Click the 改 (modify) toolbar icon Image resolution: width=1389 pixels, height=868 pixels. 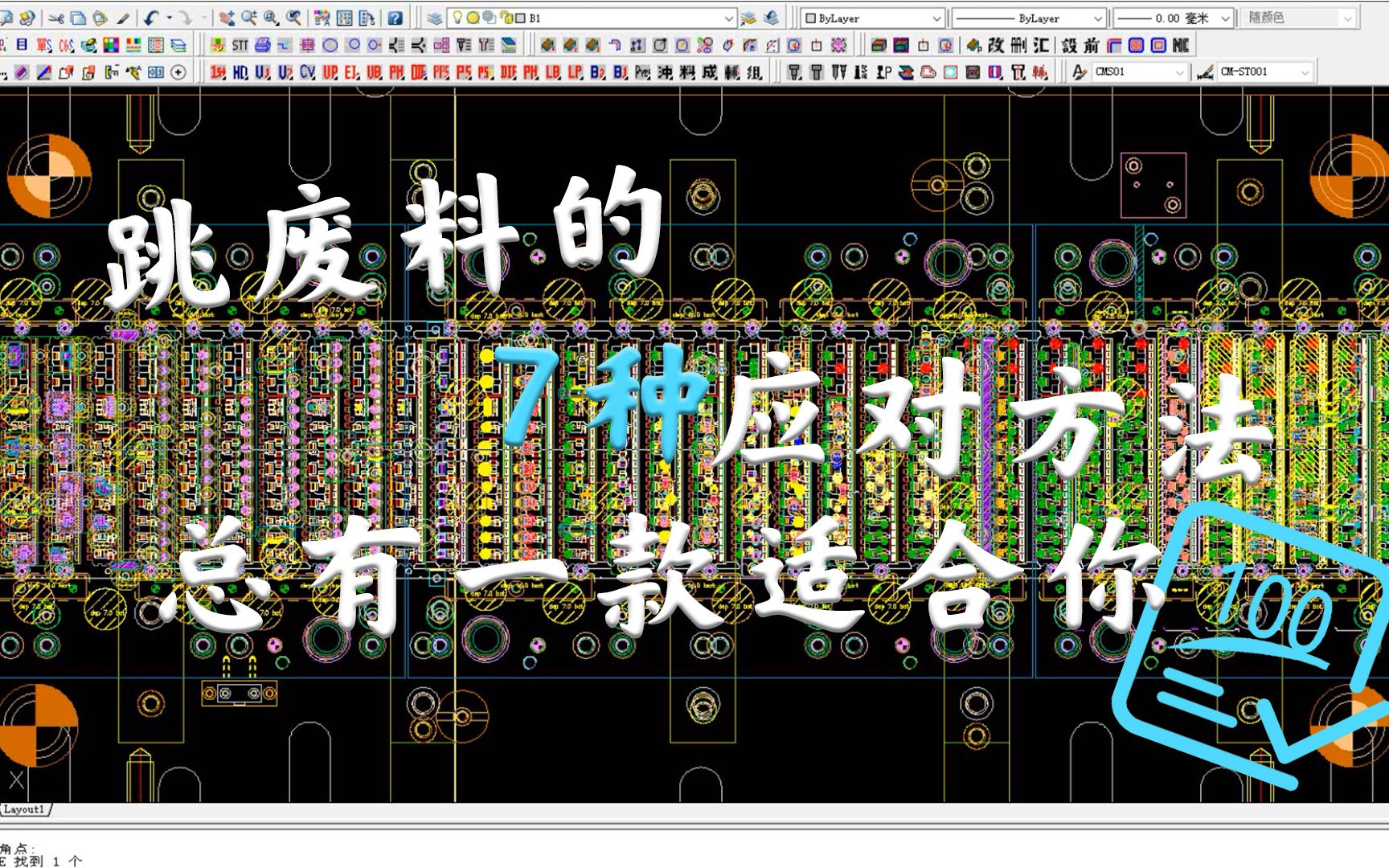(996, 46)
